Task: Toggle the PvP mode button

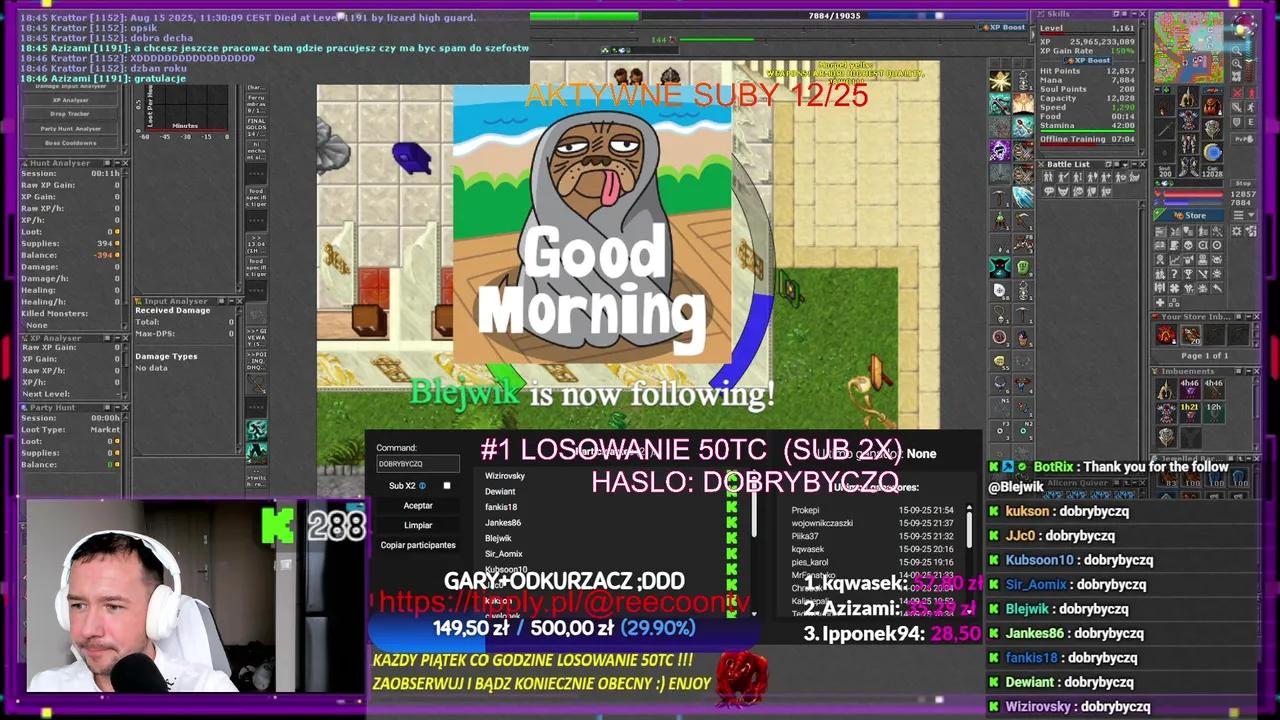Action: click(1244, 139)
